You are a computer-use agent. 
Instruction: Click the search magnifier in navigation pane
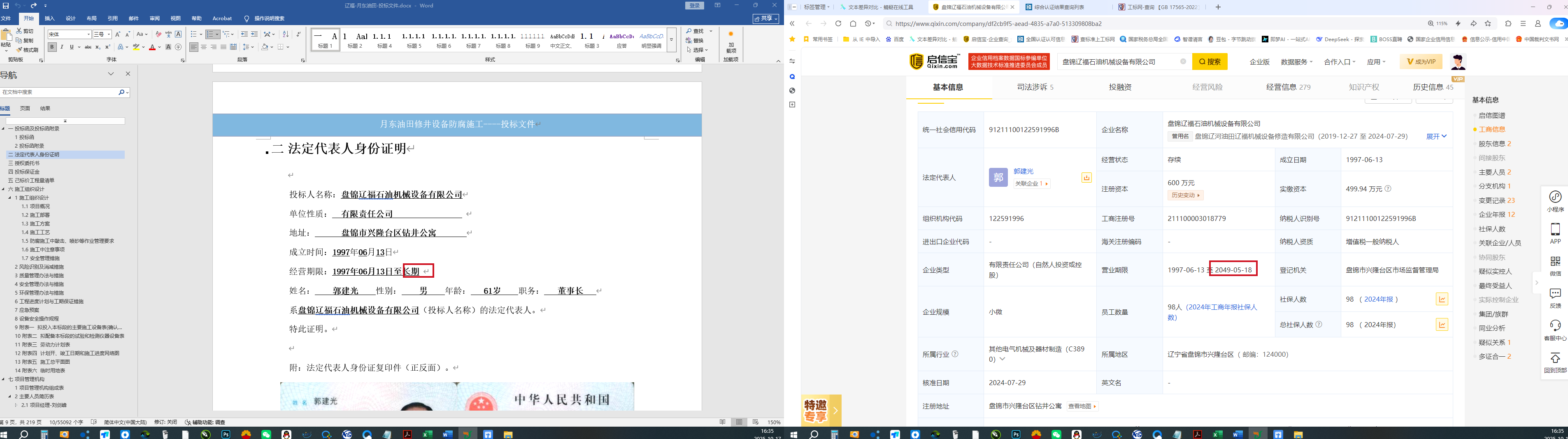[122, 93]
